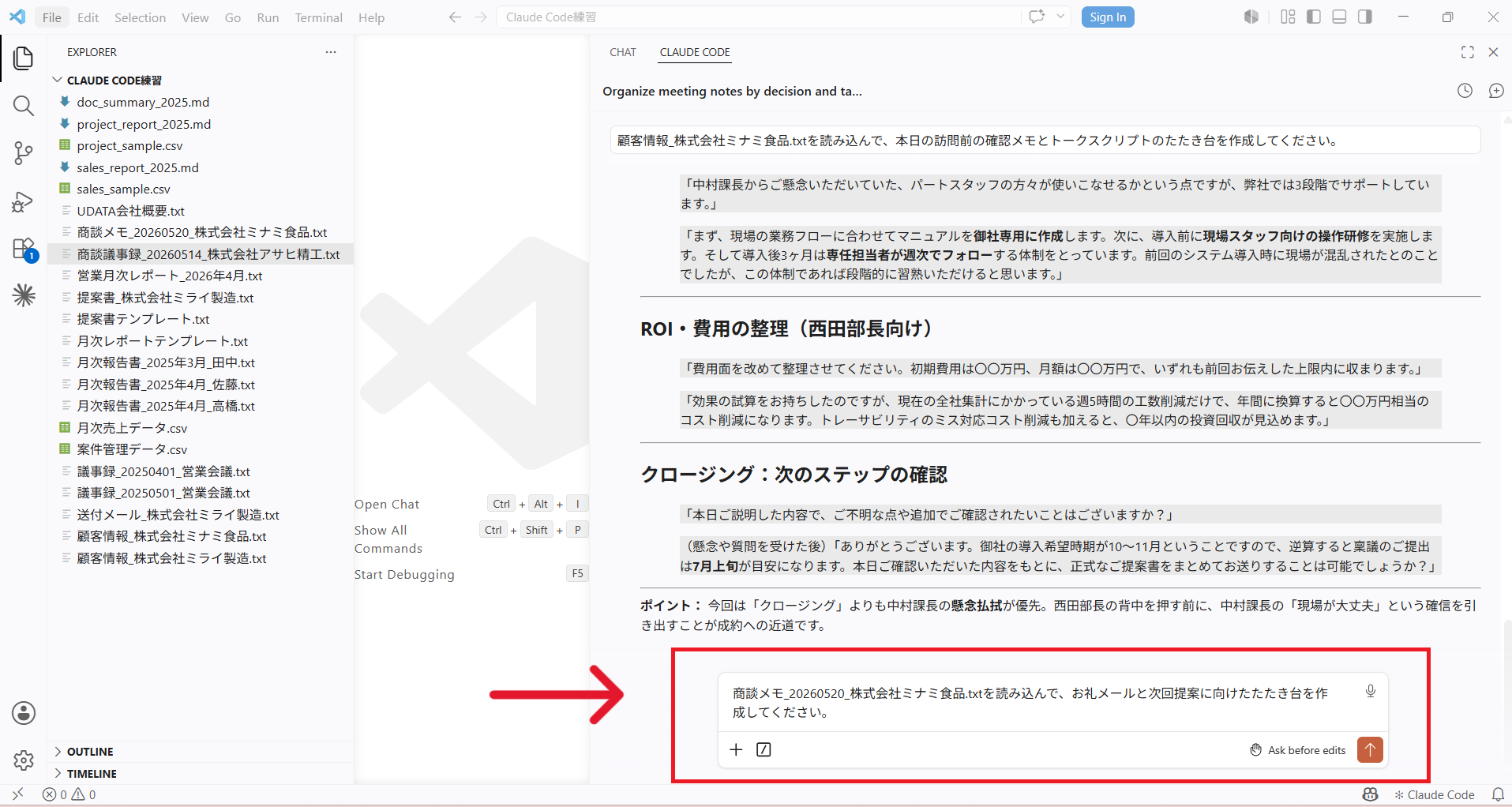Click the microphone voice input icon
The image size is (1512, 807).
pyautogui.click(x=1371, y=691)
